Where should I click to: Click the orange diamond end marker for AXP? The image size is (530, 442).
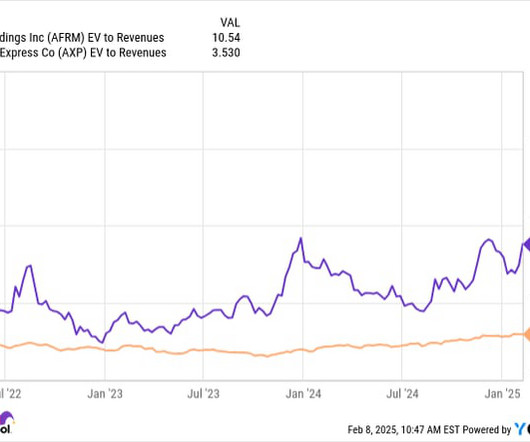pyautogui.click(x=527, y=334)
